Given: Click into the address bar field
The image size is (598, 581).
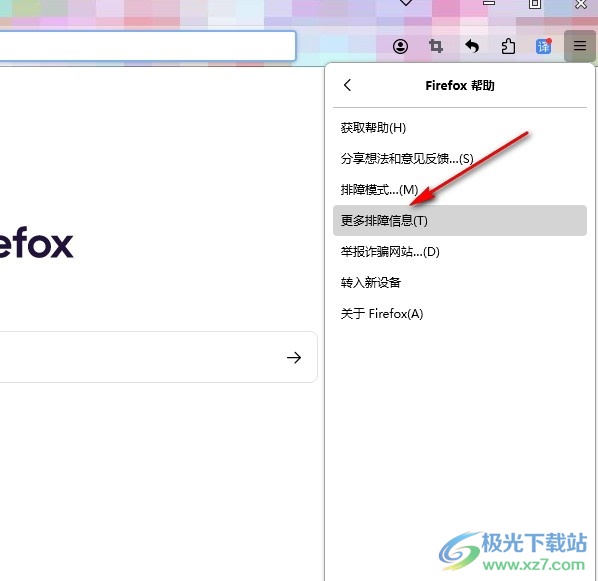Looking at the screenshot, I should tap(147, 46).
